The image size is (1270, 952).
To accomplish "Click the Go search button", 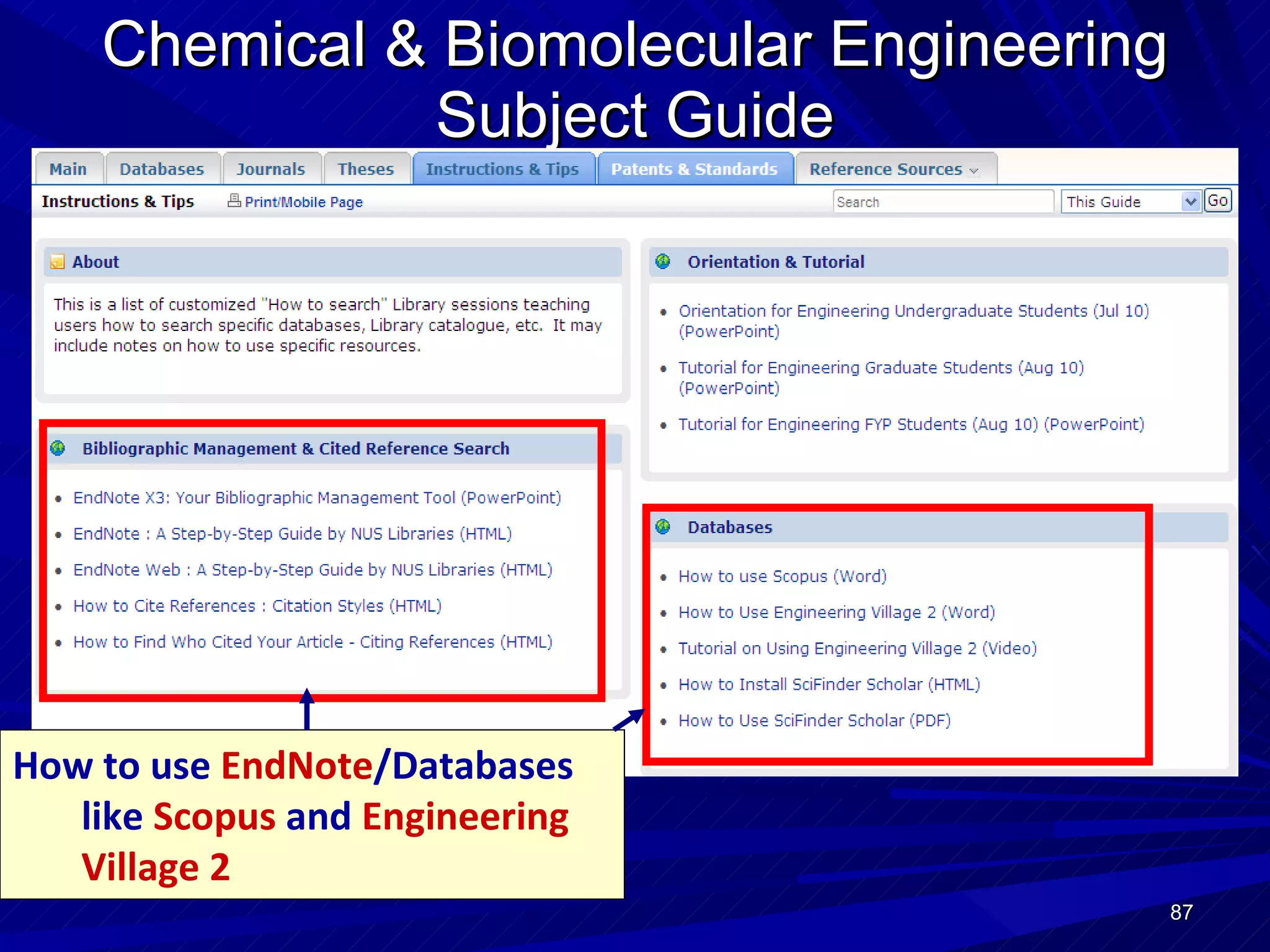I will coord(1218,201).
